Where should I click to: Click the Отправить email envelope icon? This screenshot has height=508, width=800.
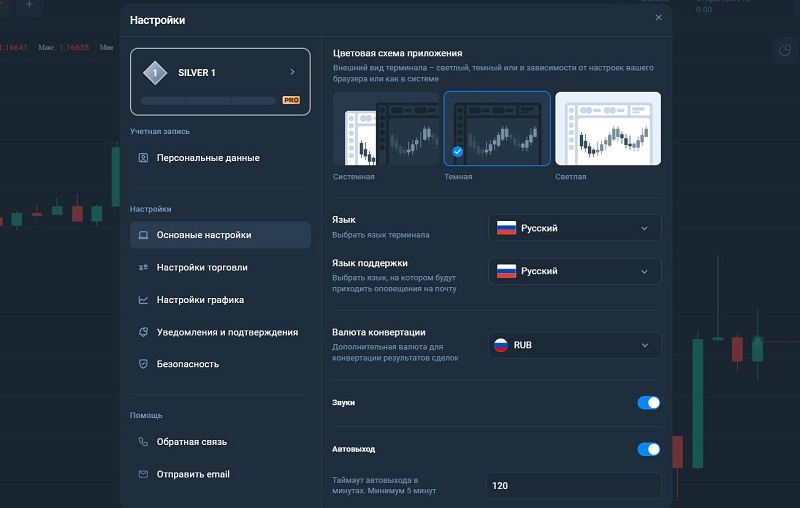pyautogui.click(x=143, y=474)
